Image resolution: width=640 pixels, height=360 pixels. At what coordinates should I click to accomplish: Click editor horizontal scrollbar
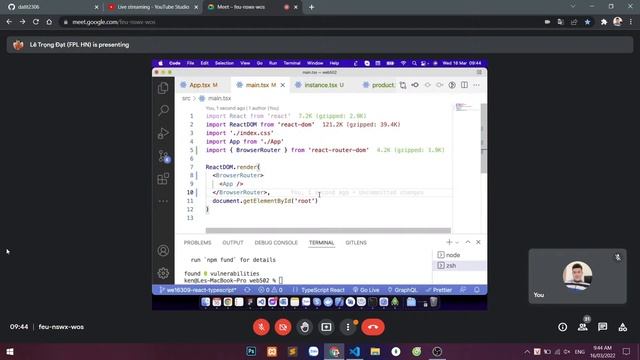coord(328,230)
